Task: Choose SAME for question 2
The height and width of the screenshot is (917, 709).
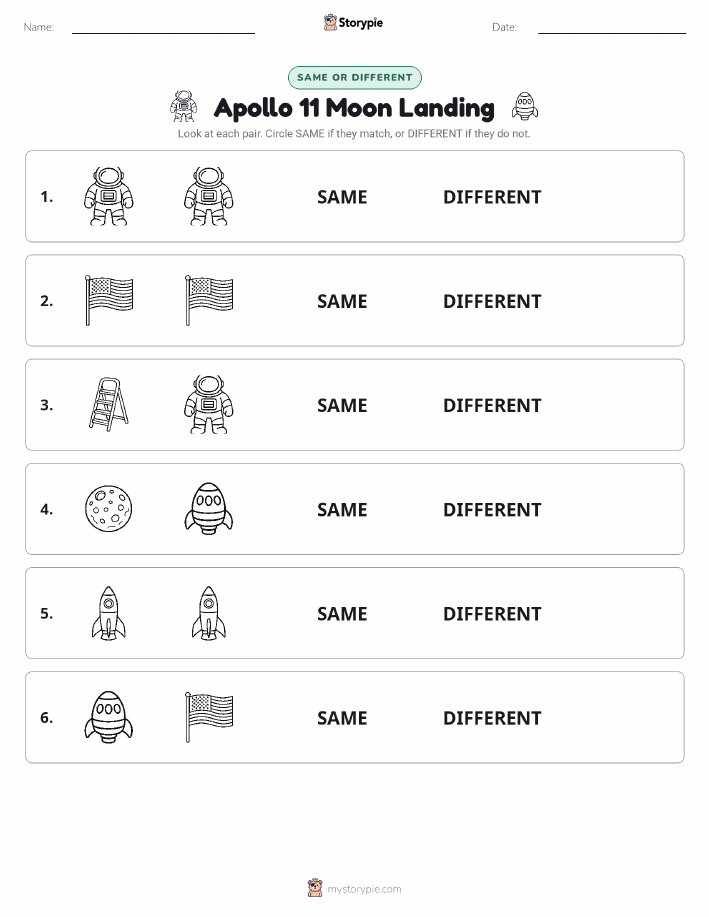Action: (x=342, y=301)
